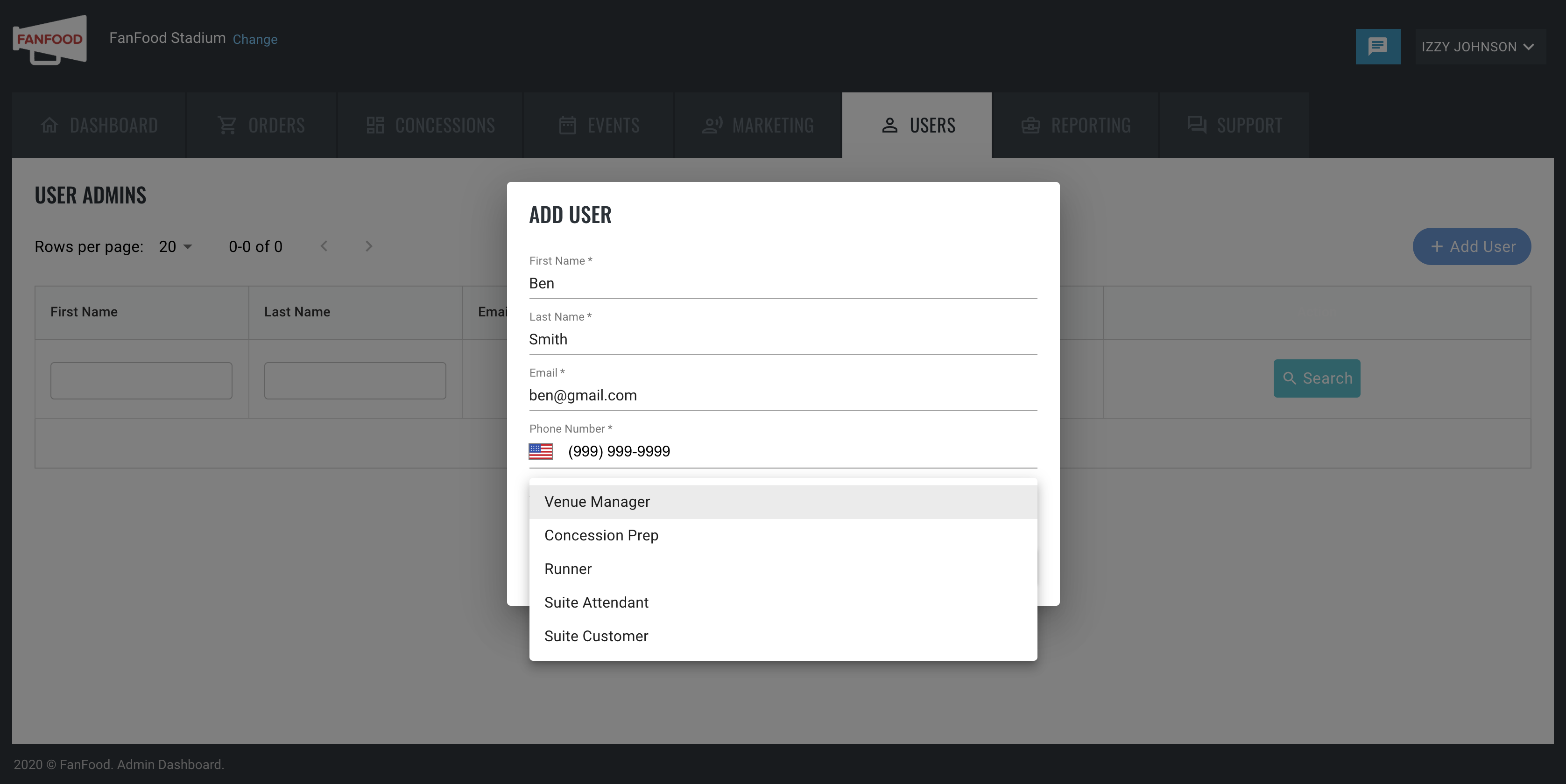Click the US flag country selector
1566x784 pixels.
click(540, 452)
